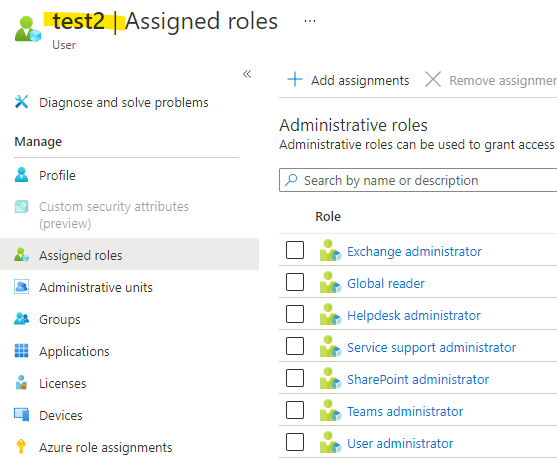Click the Licenses icon in sidebar
Screen dimensions: 557x470
pyautogui.click(x=21, y=383)
